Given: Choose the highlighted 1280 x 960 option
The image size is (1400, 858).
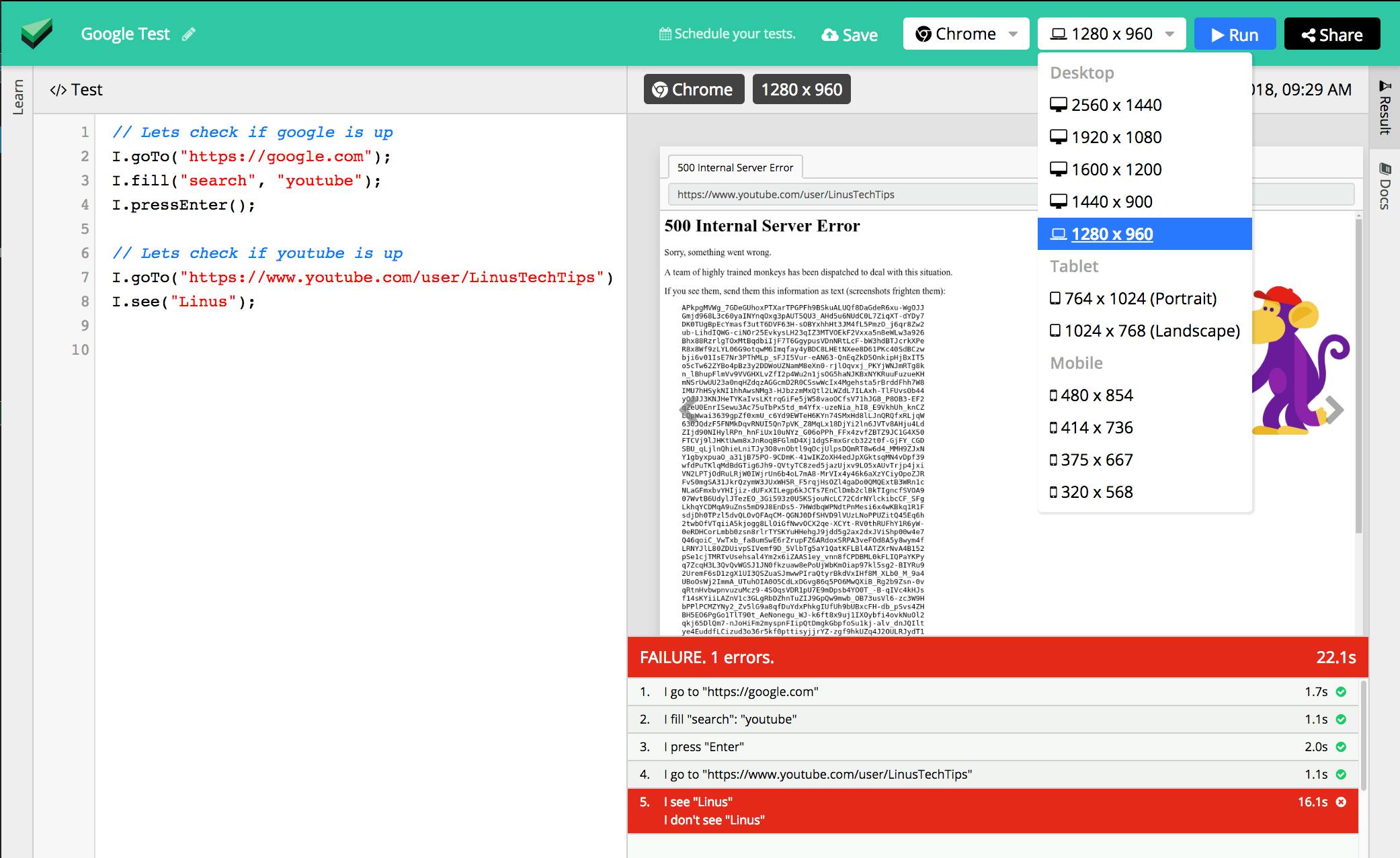Looking at the screenshot, I should (1145, 234).
